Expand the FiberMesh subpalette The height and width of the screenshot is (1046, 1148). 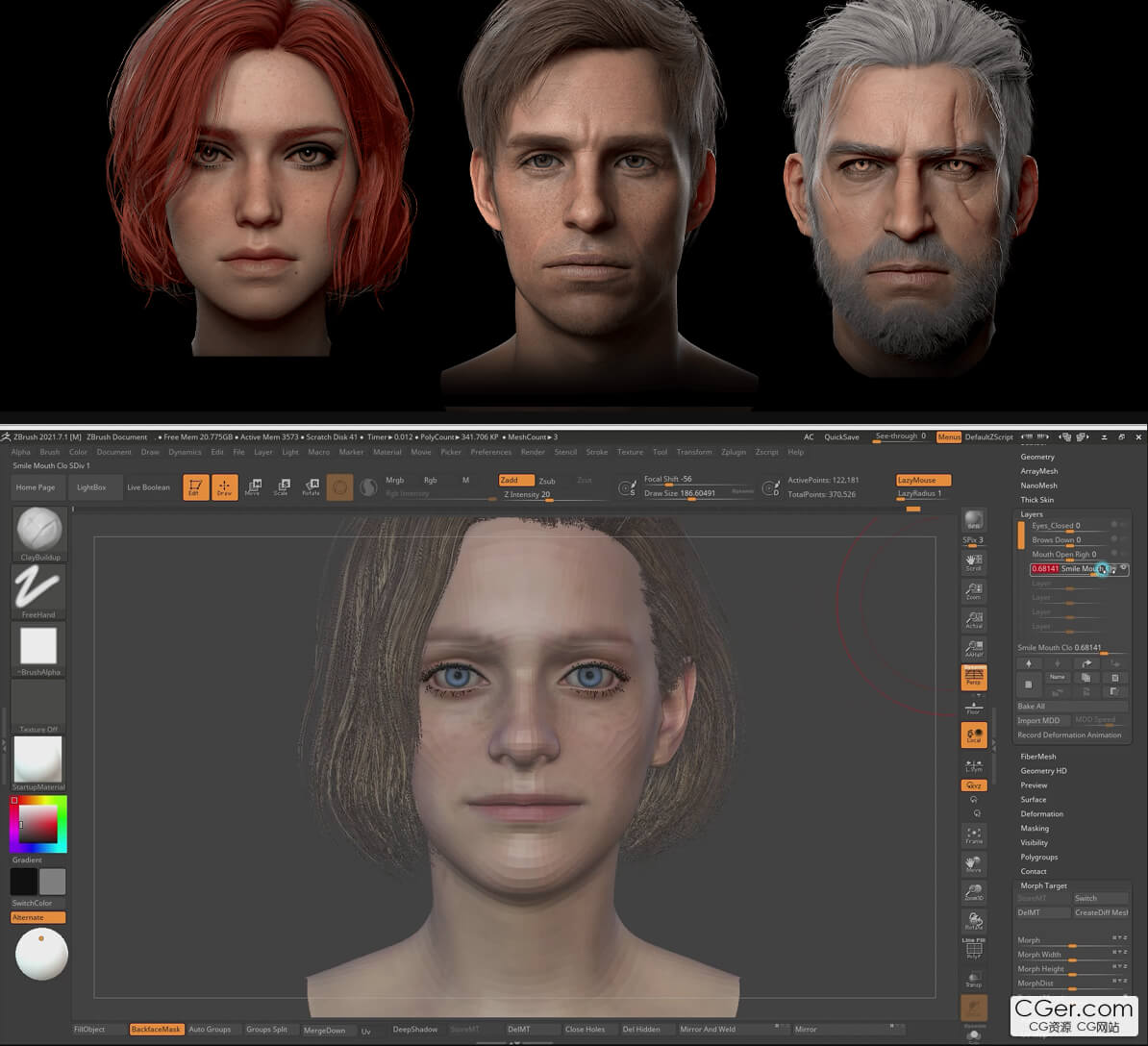1038,757
